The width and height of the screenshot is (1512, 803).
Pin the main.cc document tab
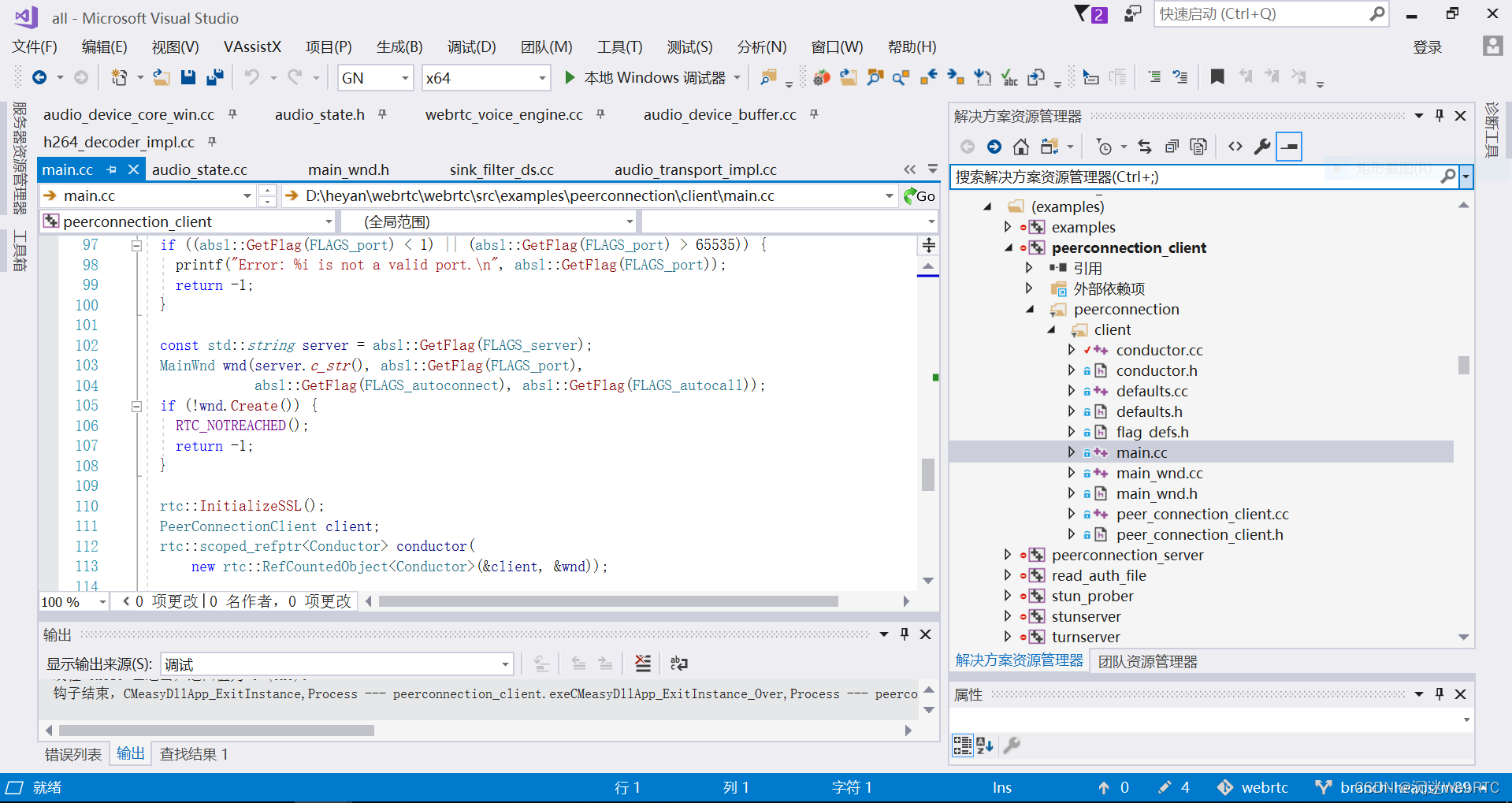[111, 169]
